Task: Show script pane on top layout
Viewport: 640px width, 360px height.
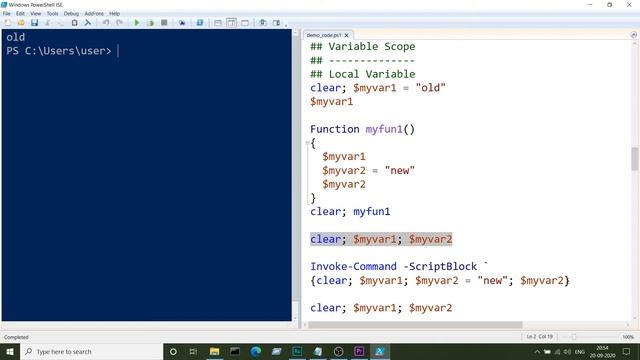Action: [x=218, y=23]
